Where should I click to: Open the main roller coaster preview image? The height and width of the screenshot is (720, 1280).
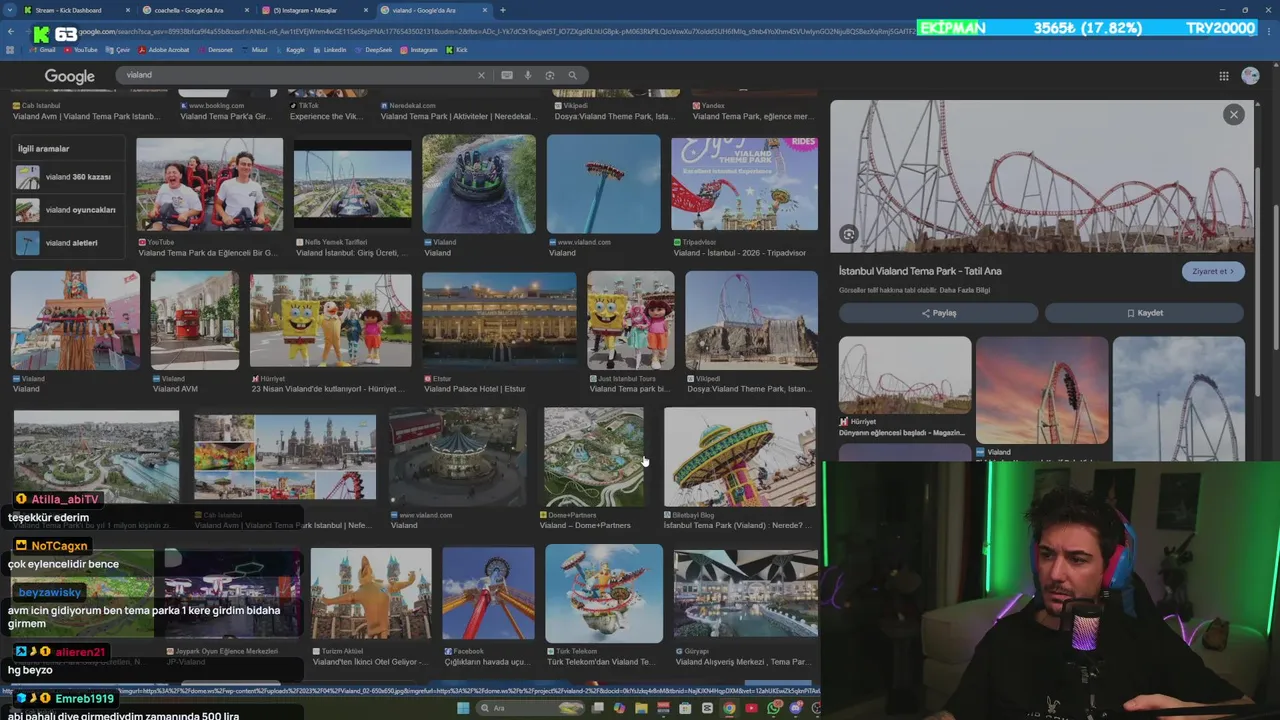coord(1042,176)
